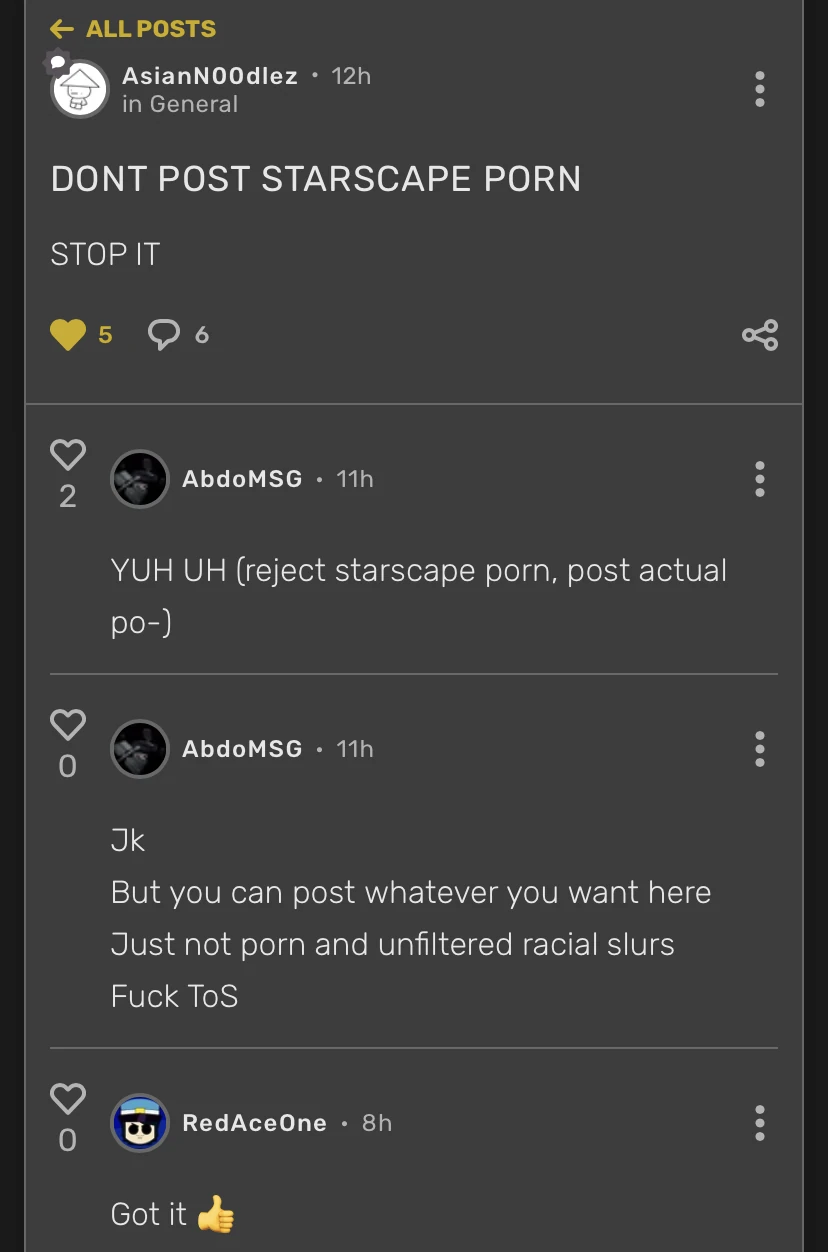
Task: Like AbdoMSG's first reply with 2 likes
Action: click(68, 456)
